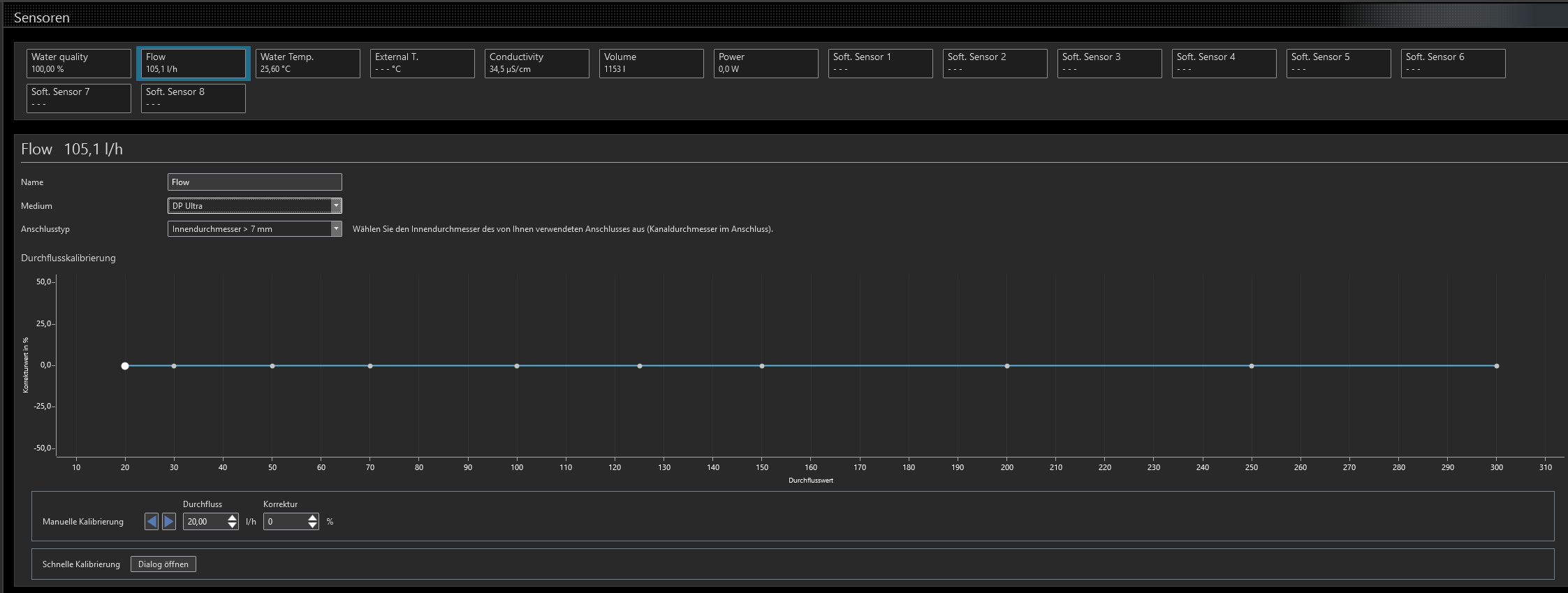Click the Innendurchmesser hint text
The image size is (1568, 593).
563,229
